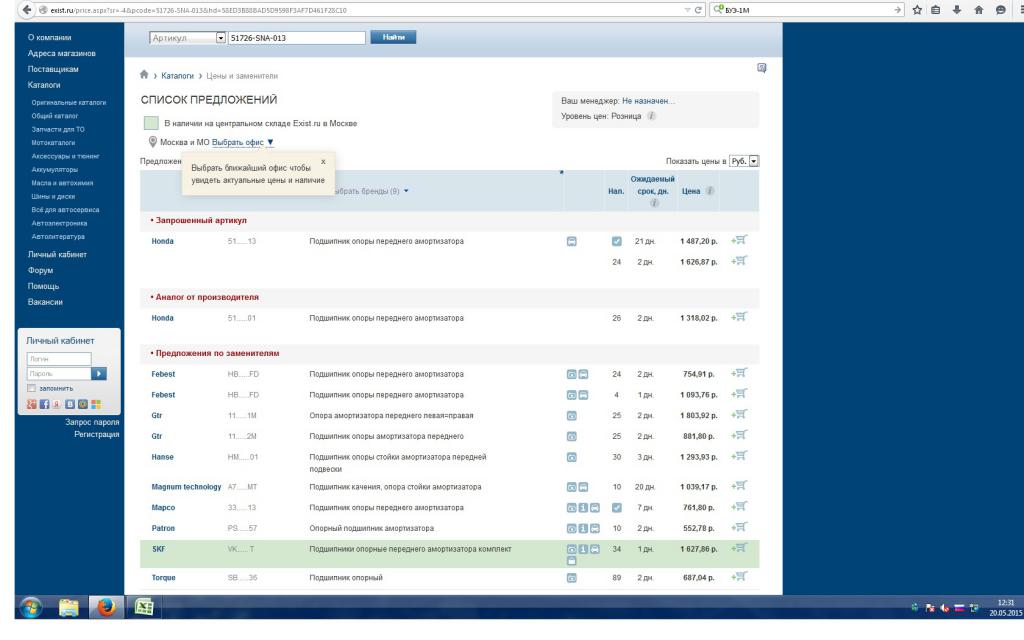
Task: Expand Выбрать бренды (9) filter
Action: [x=371, y=191]
